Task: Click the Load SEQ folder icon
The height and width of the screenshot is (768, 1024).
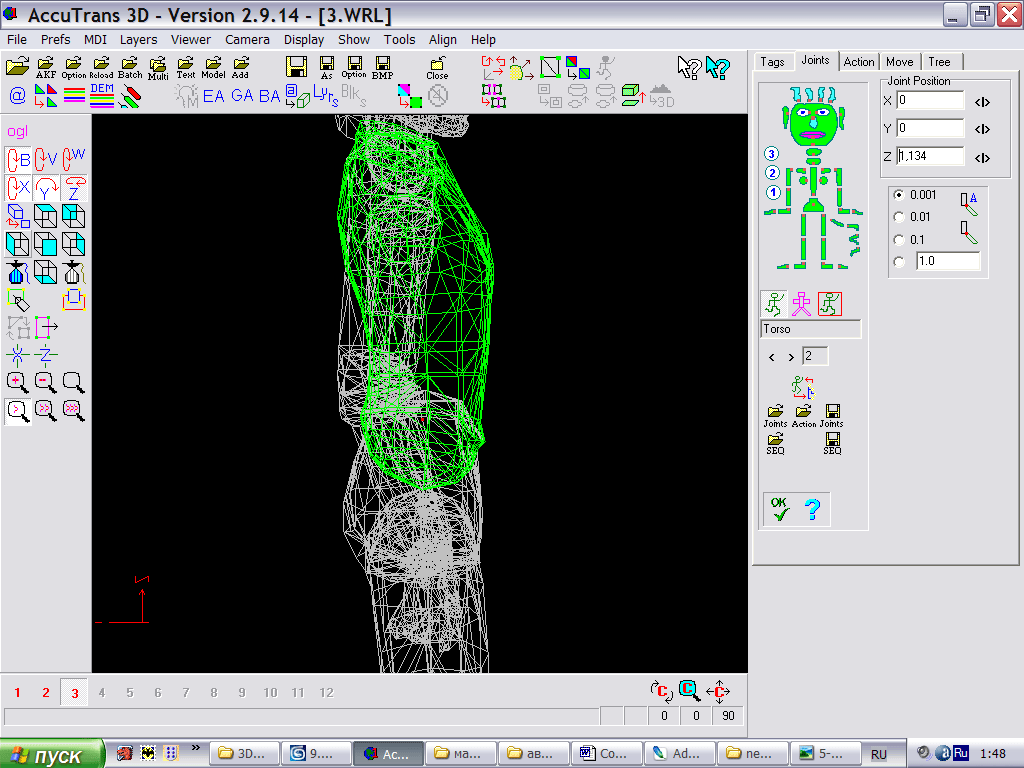Action: coord(775,443)
